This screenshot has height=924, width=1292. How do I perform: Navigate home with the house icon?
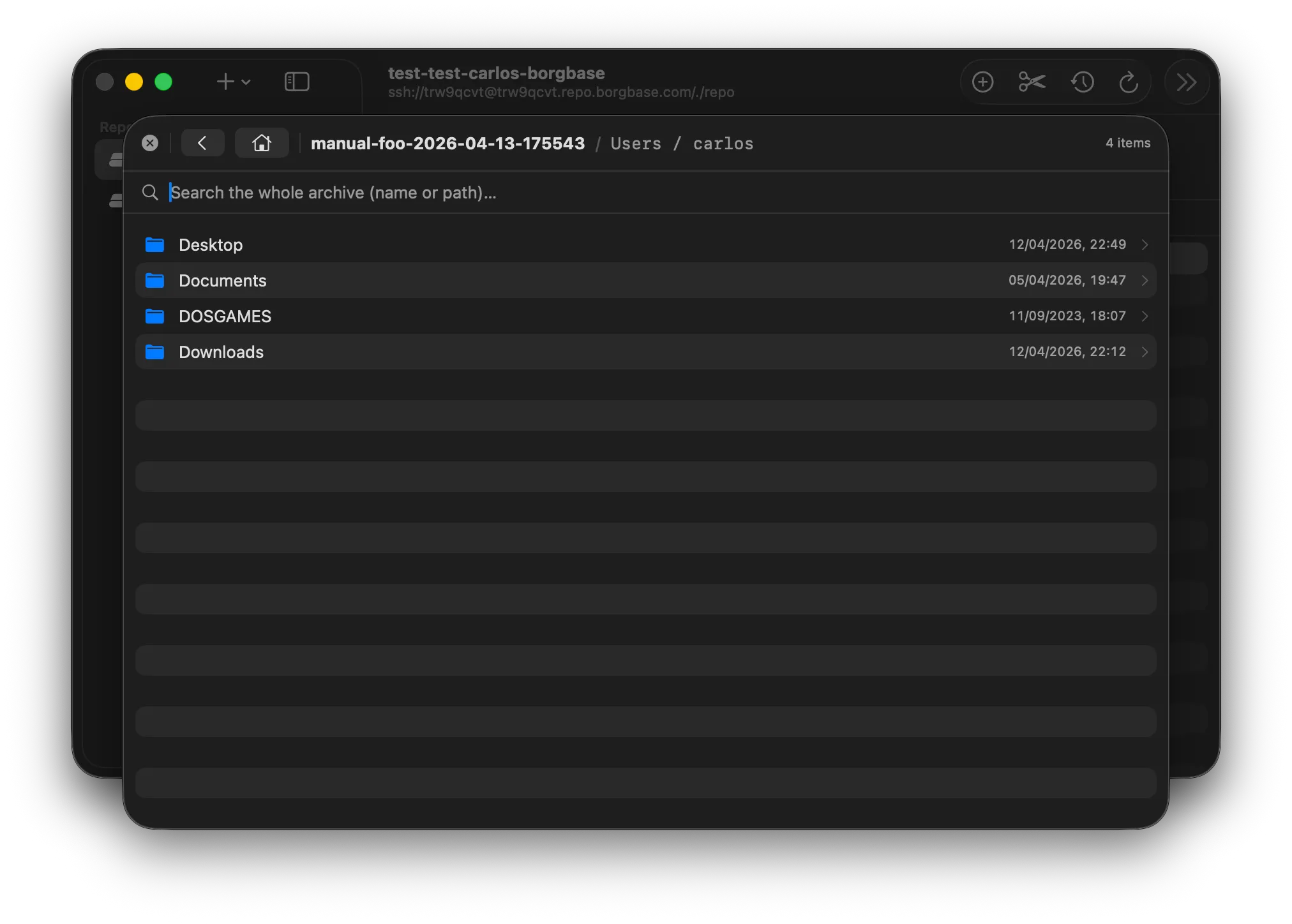point(262,142)
